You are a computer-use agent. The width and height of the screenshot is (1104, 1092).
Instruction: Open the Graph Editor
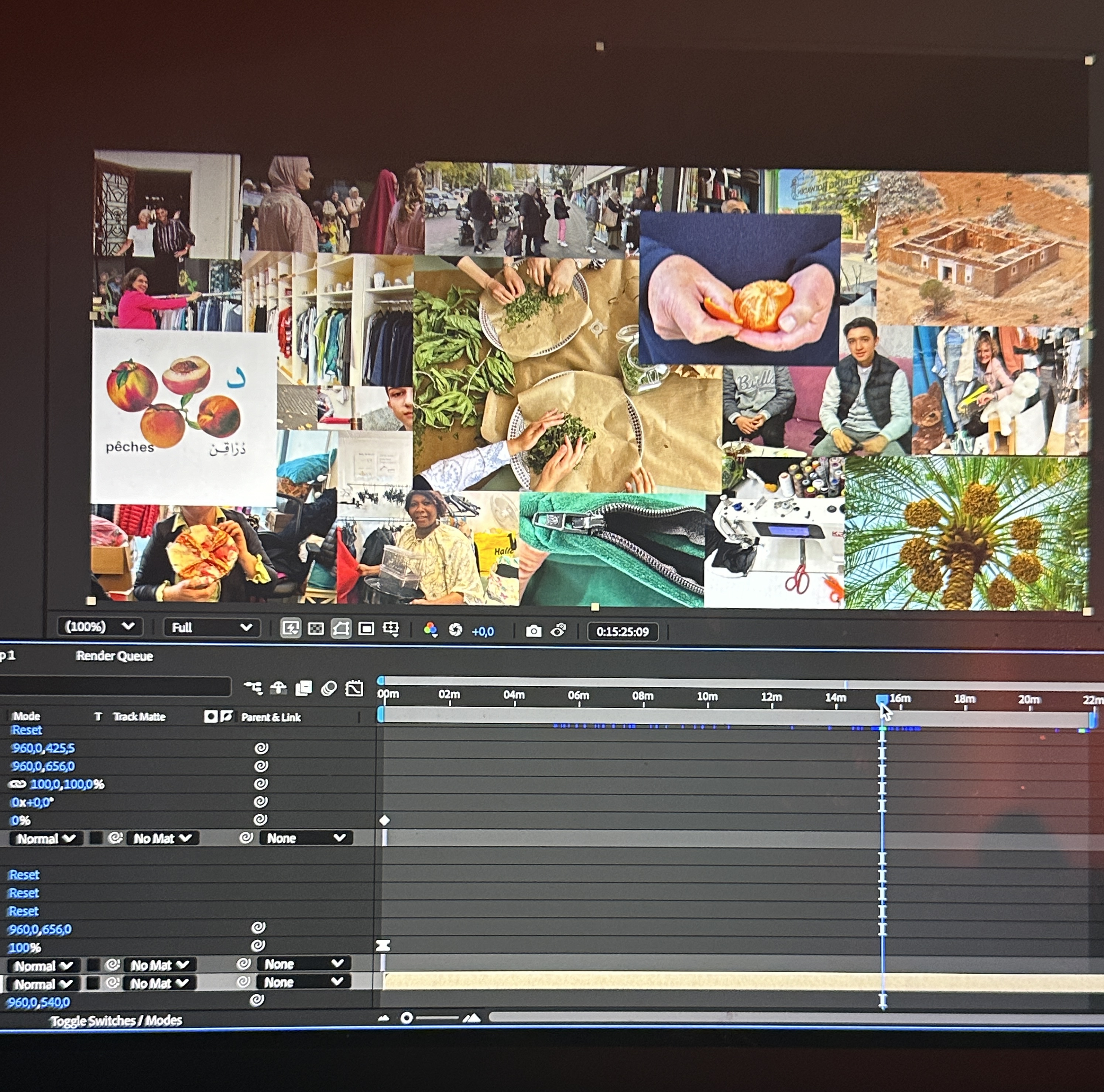tap(354, 689)
